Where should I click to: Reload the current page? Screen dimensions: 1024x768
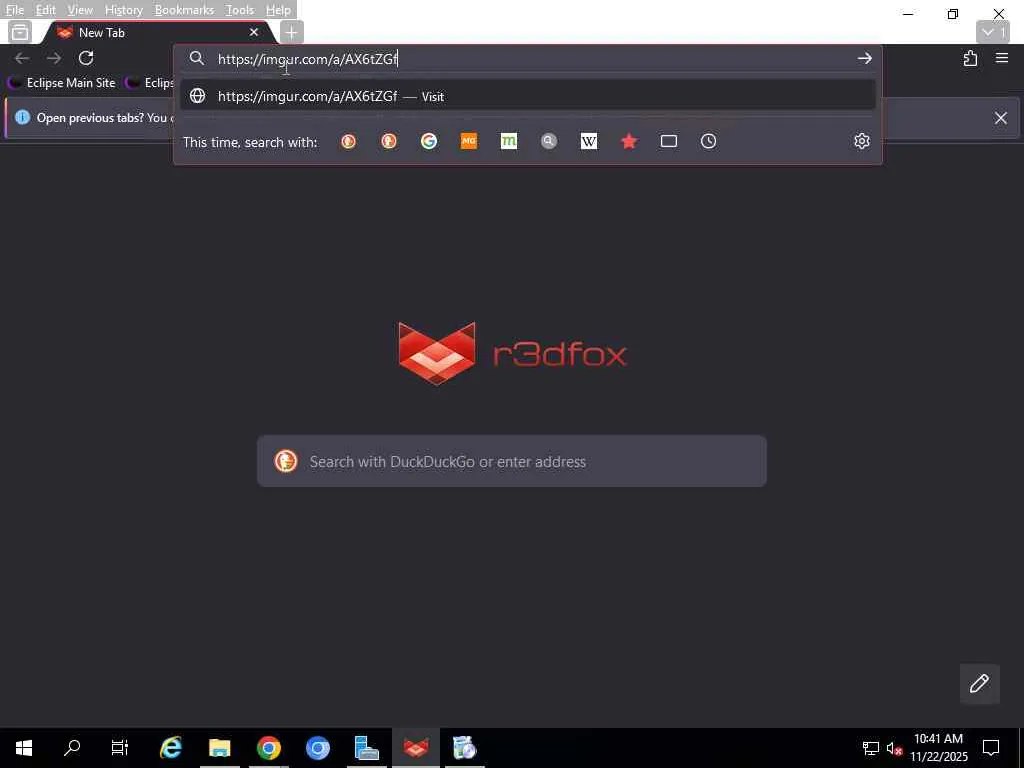click(86, 58)
